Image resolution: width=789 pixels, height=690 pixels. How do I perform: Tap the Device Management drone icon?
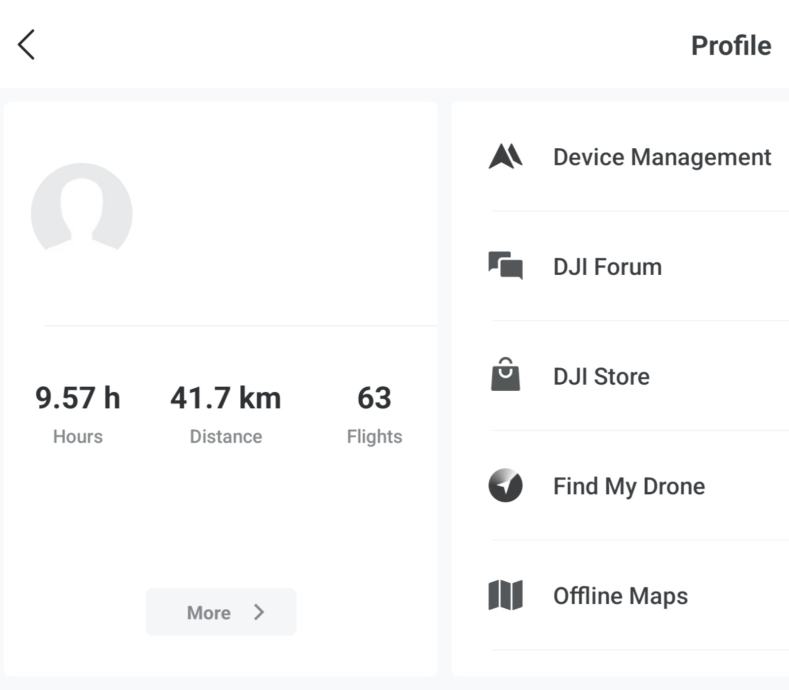coord(506,157)
